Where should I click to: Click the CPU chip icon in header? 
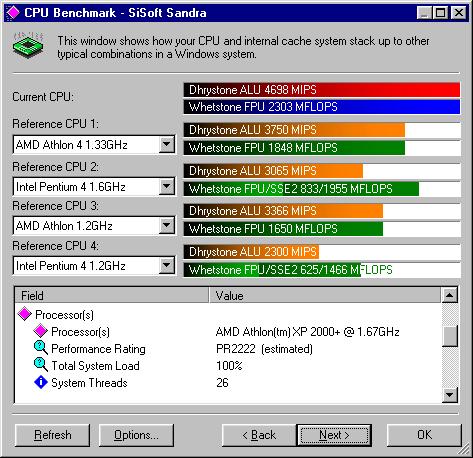pyautogui.click(x=28, y=45)
